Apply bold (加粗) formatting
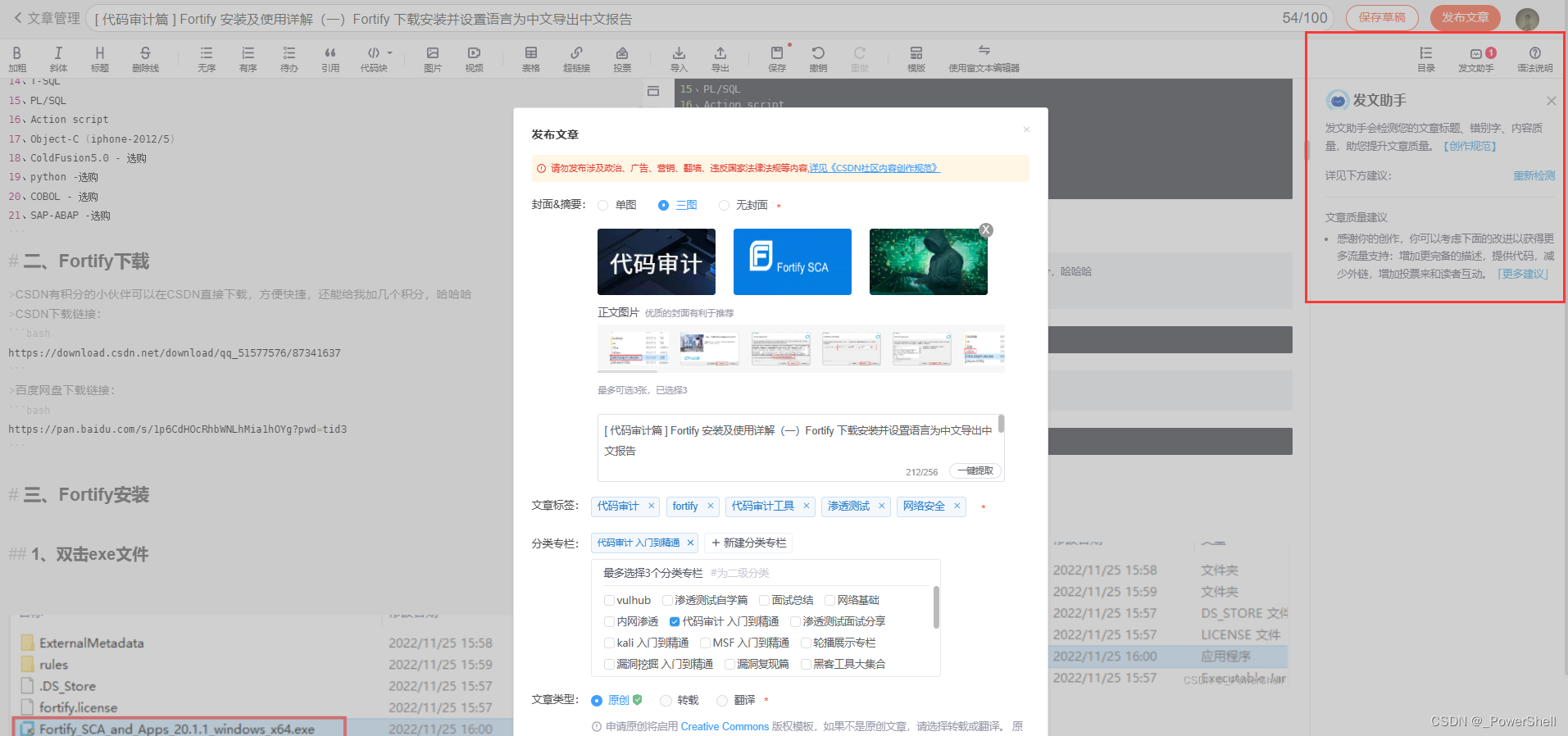The image size is (1568, 736). [17, 59]
